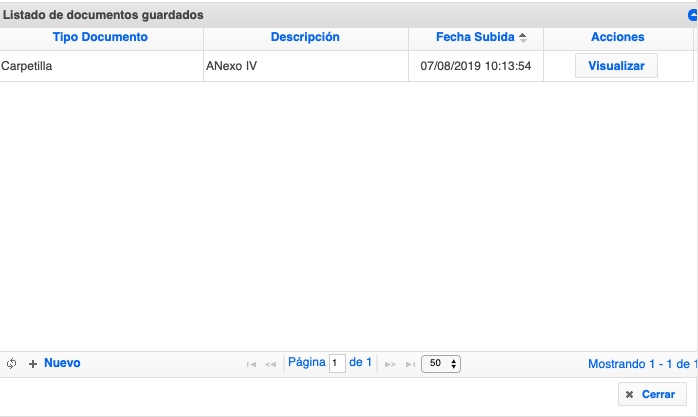This screenshot has height=417, width=698.
Task: Select the Carpetilla cell in the row
Action: [x=27, y=67]
